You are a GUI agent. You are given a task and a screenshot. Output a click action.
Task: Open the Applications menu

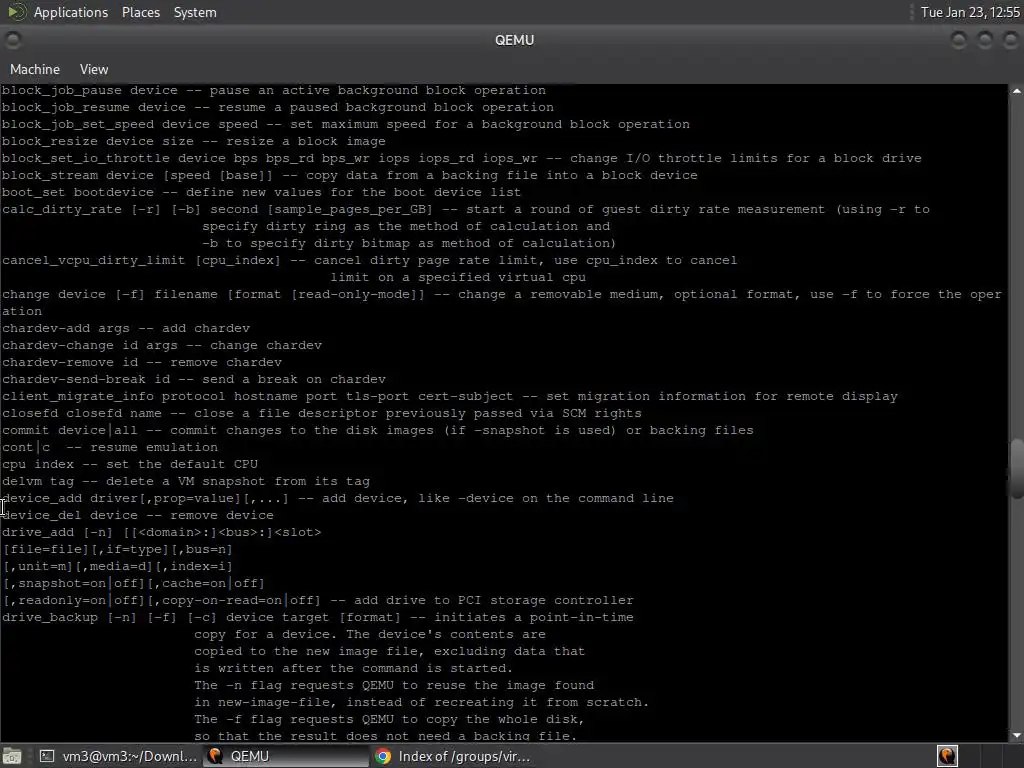pyautogui.click(x=71, y=12)
